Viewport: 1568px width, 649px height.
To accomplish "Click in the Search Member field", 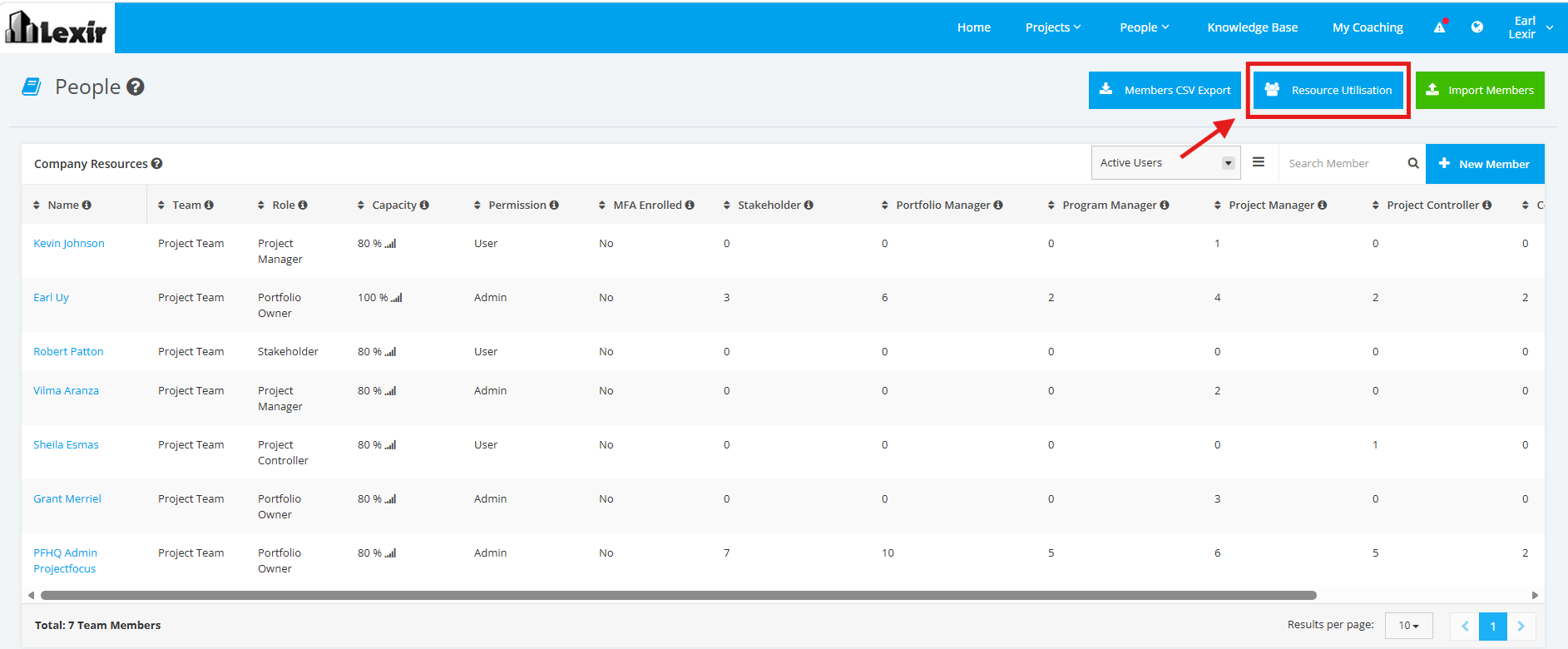I will (1342, 163).
